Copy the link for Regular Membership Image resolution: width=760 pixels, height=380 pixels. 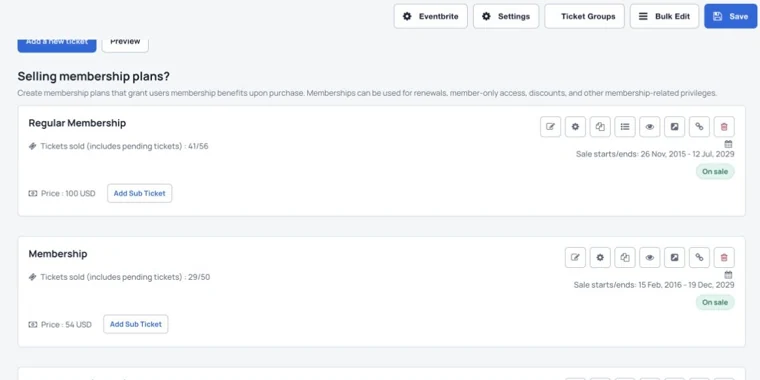pos(699,127)
